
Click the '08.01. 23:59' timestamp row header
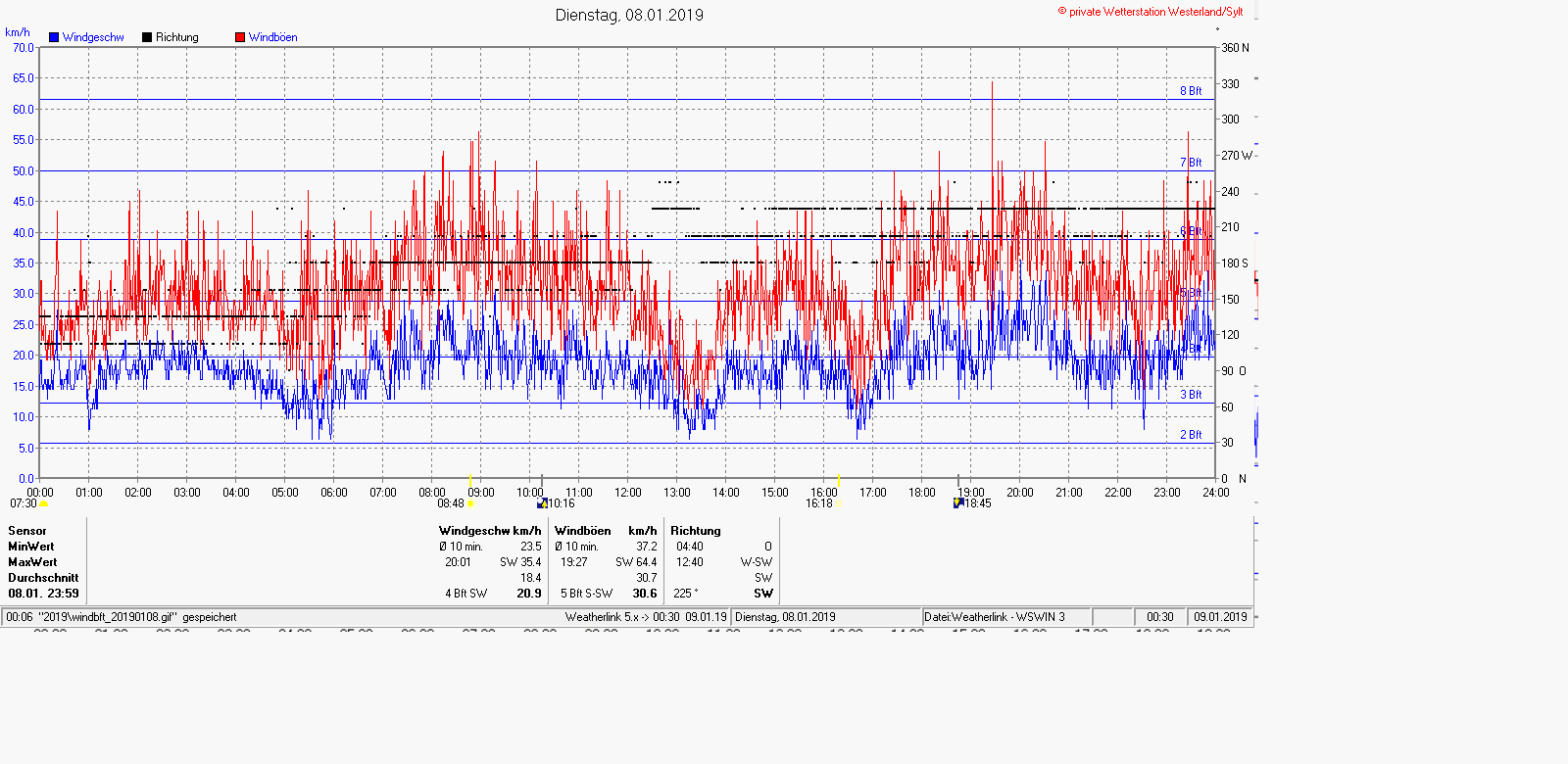tap(43, 594)
